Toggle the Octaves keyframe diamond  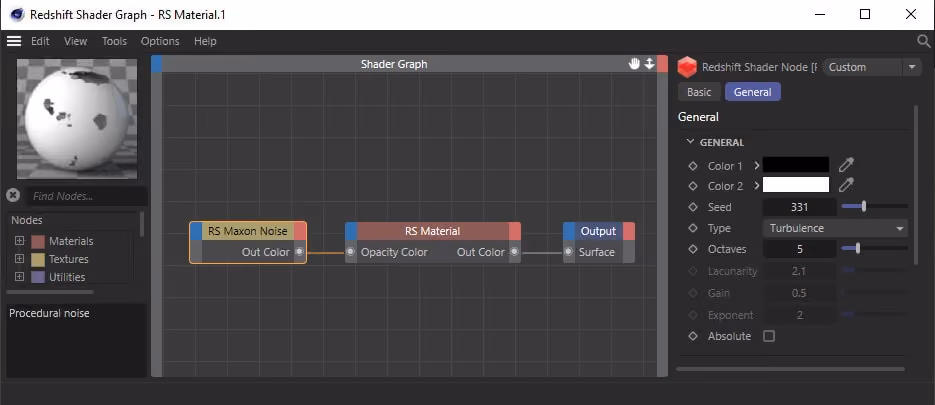(x=693, y=249)
